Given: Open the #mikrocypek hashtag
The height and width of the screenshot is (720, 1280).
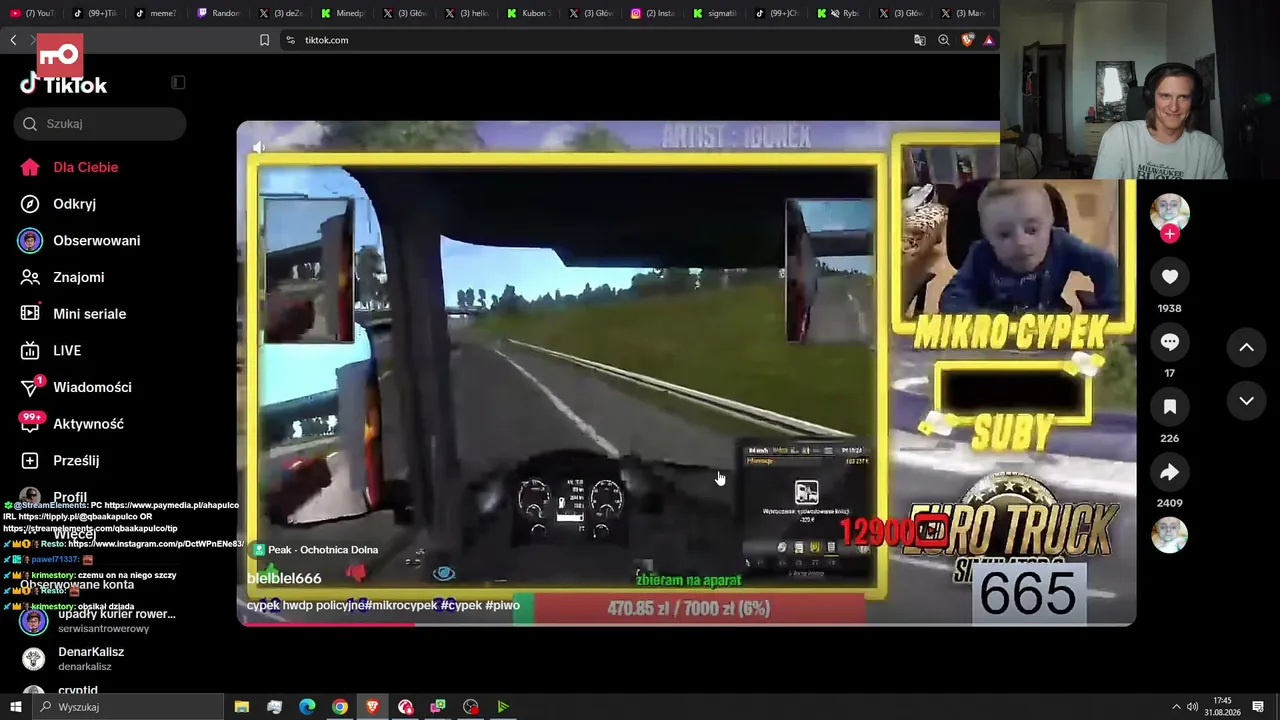Looking at the screenshot, I should [x=400, y=605].
